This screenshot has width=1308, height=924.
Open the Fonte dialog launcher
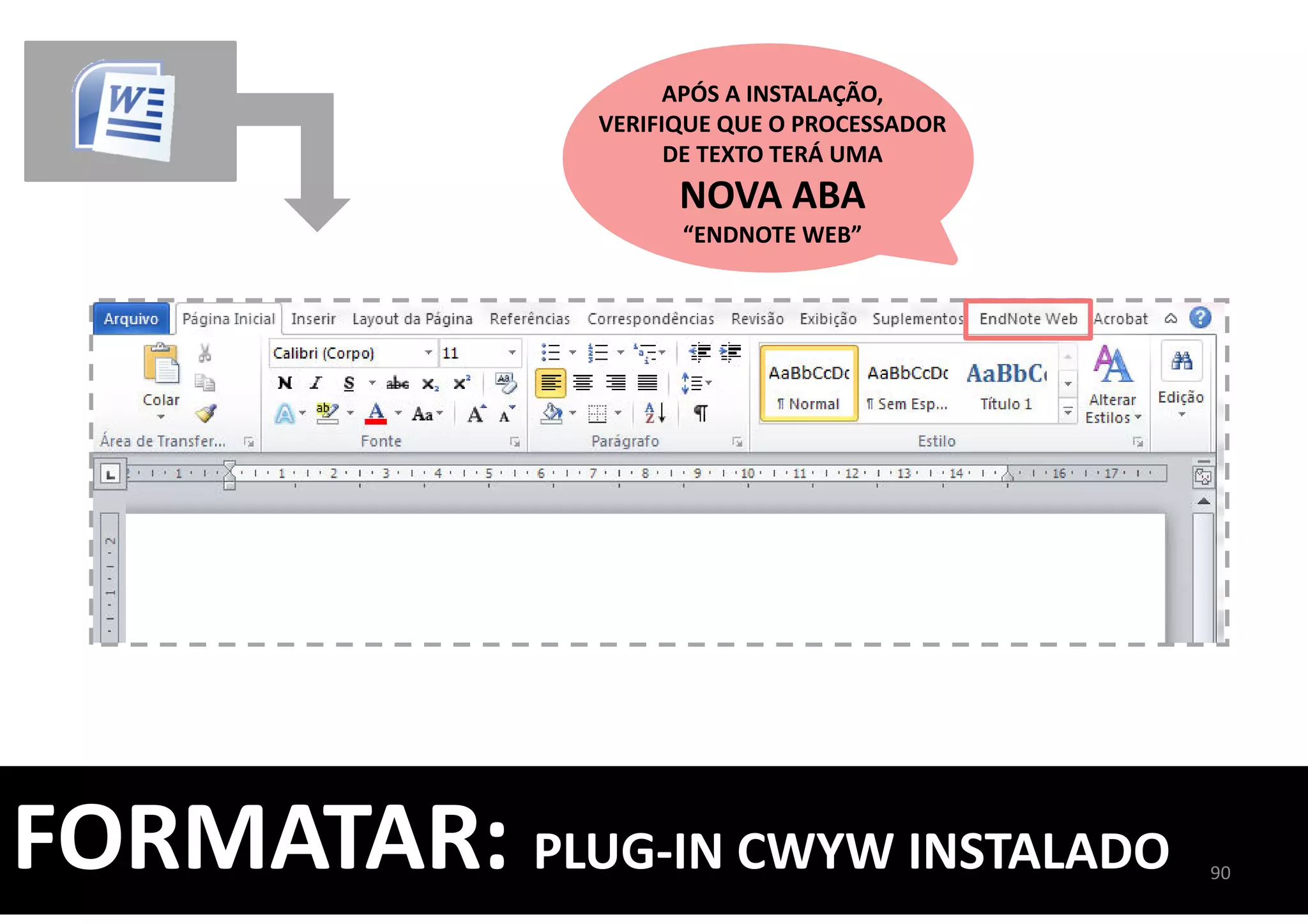515,442
